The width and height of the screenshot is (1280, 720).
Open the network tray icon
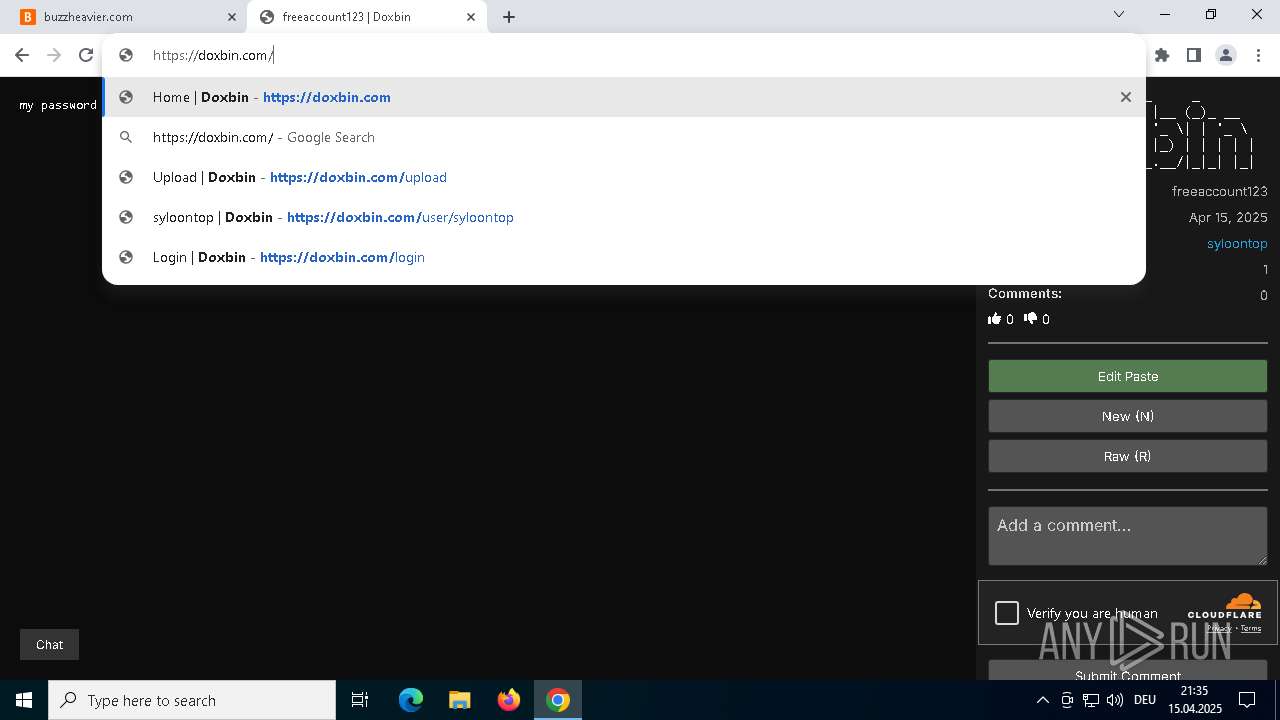(1091, 700)
